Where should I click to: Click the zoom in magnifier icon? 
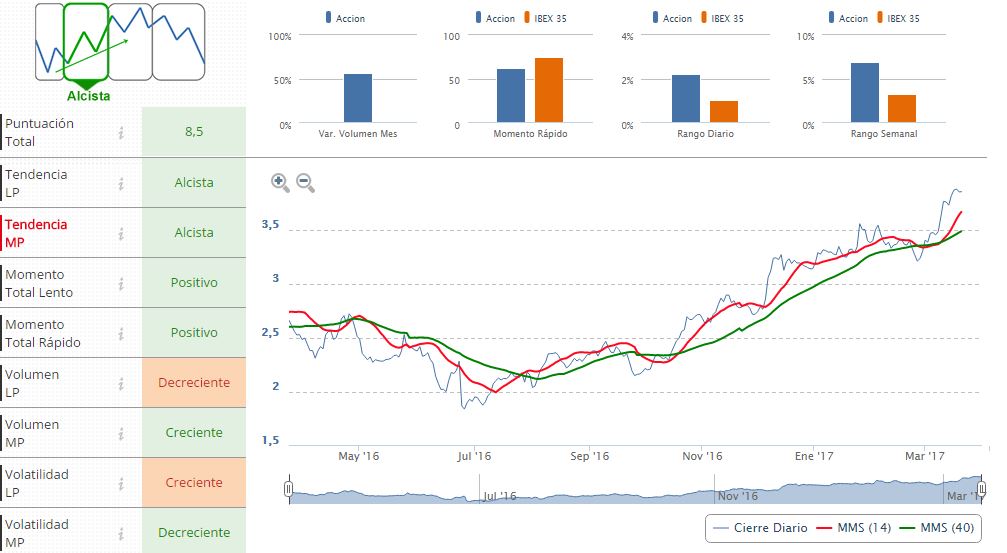280,182
